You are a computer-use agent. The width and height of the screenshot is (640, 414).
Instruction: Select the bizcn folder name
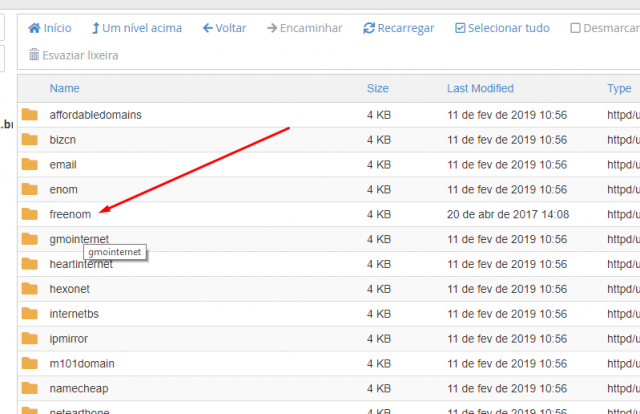pos(62,140)
